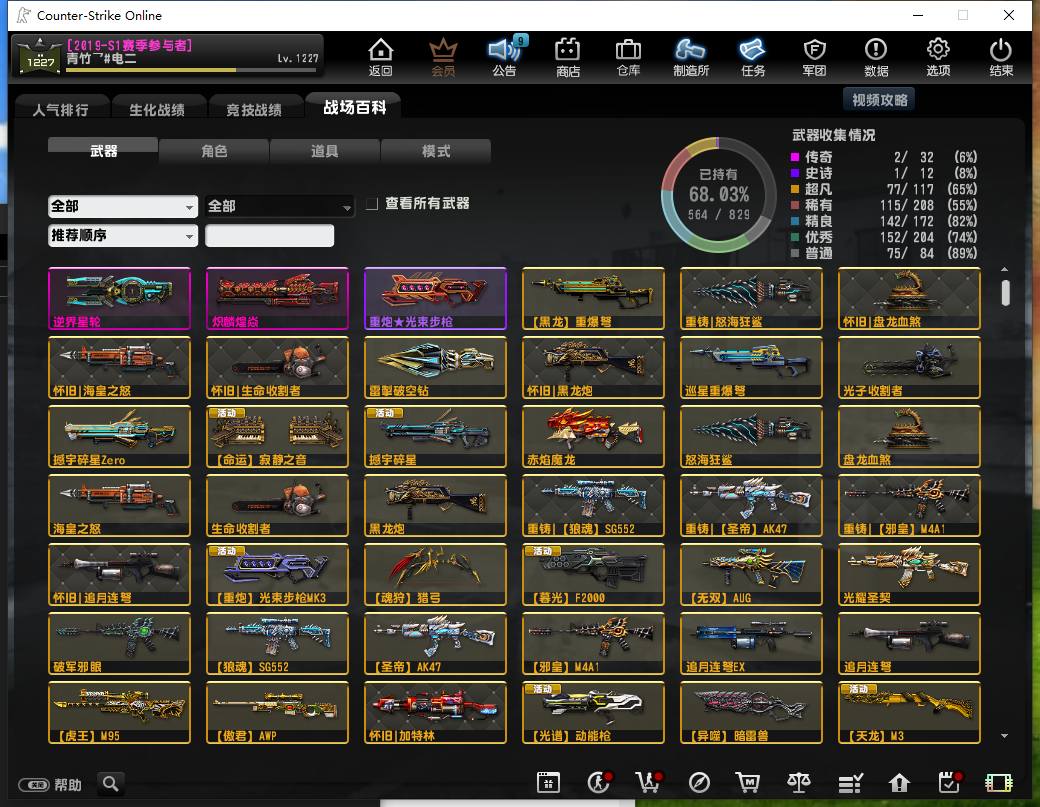This screenshot has height=807, width=1040.
Task: Open the 任务 missions icon
Action: tap(753, 56)
